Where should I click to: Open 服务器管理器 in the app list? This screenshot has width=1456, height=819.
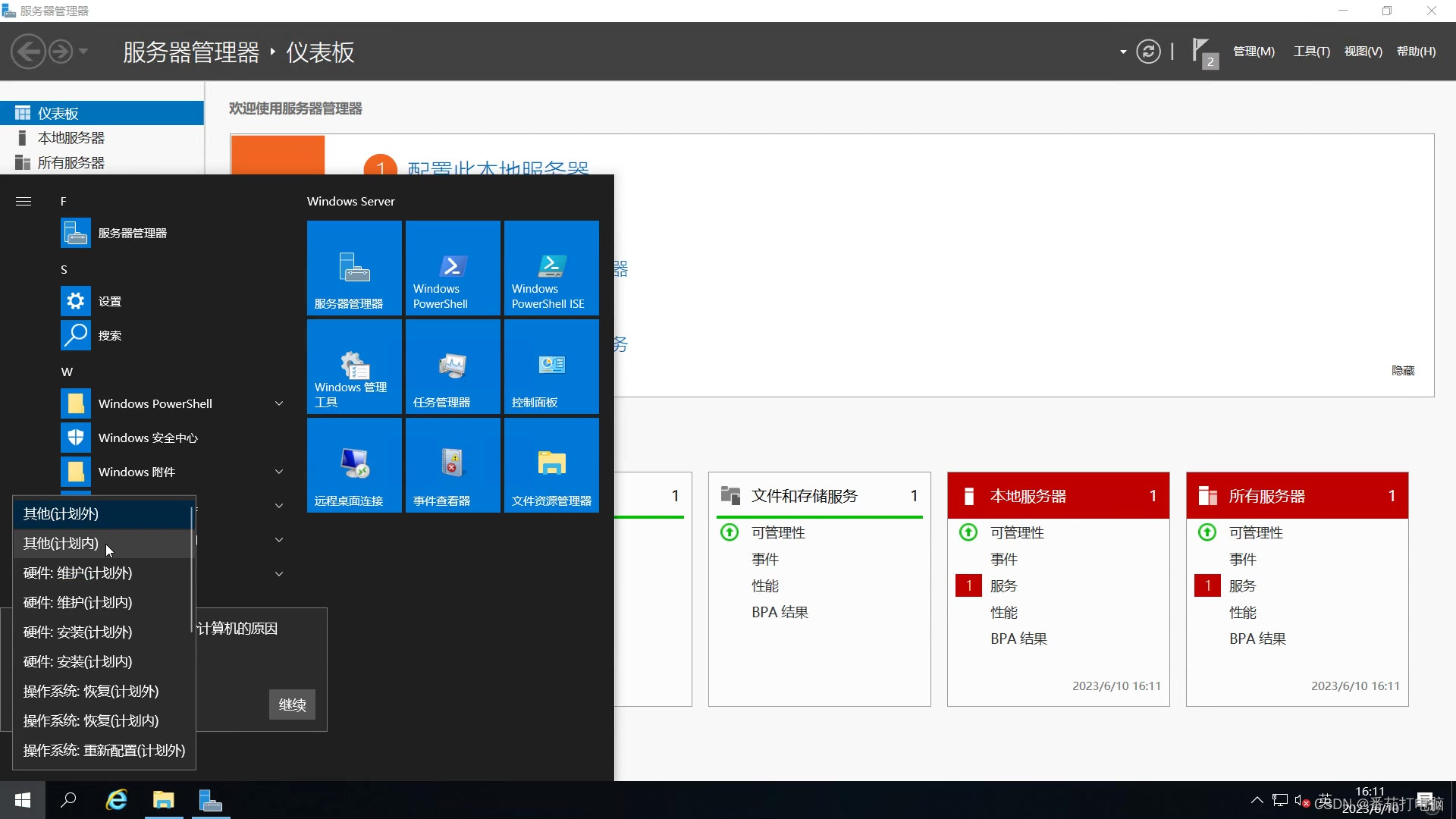point(174,233)
